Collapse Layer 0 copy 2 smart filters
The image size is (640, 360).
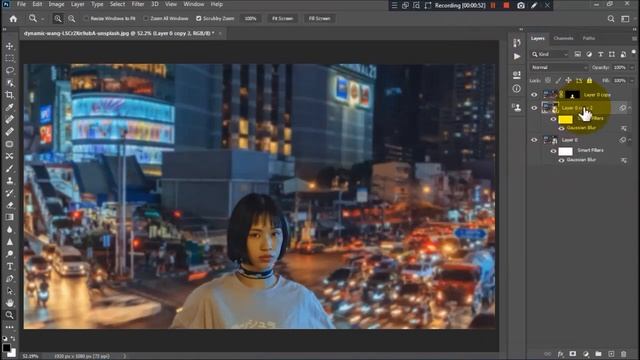(629, 108)
